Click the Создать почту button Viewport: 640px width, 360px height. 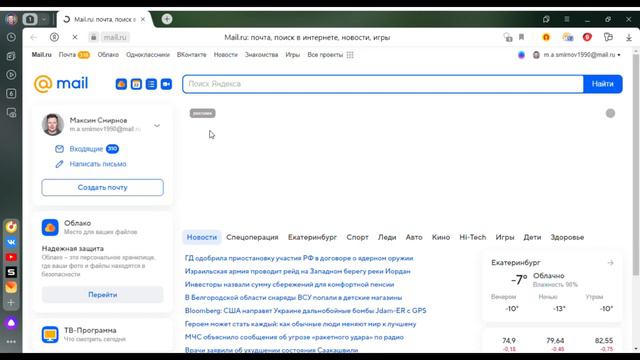coord(102,187)
